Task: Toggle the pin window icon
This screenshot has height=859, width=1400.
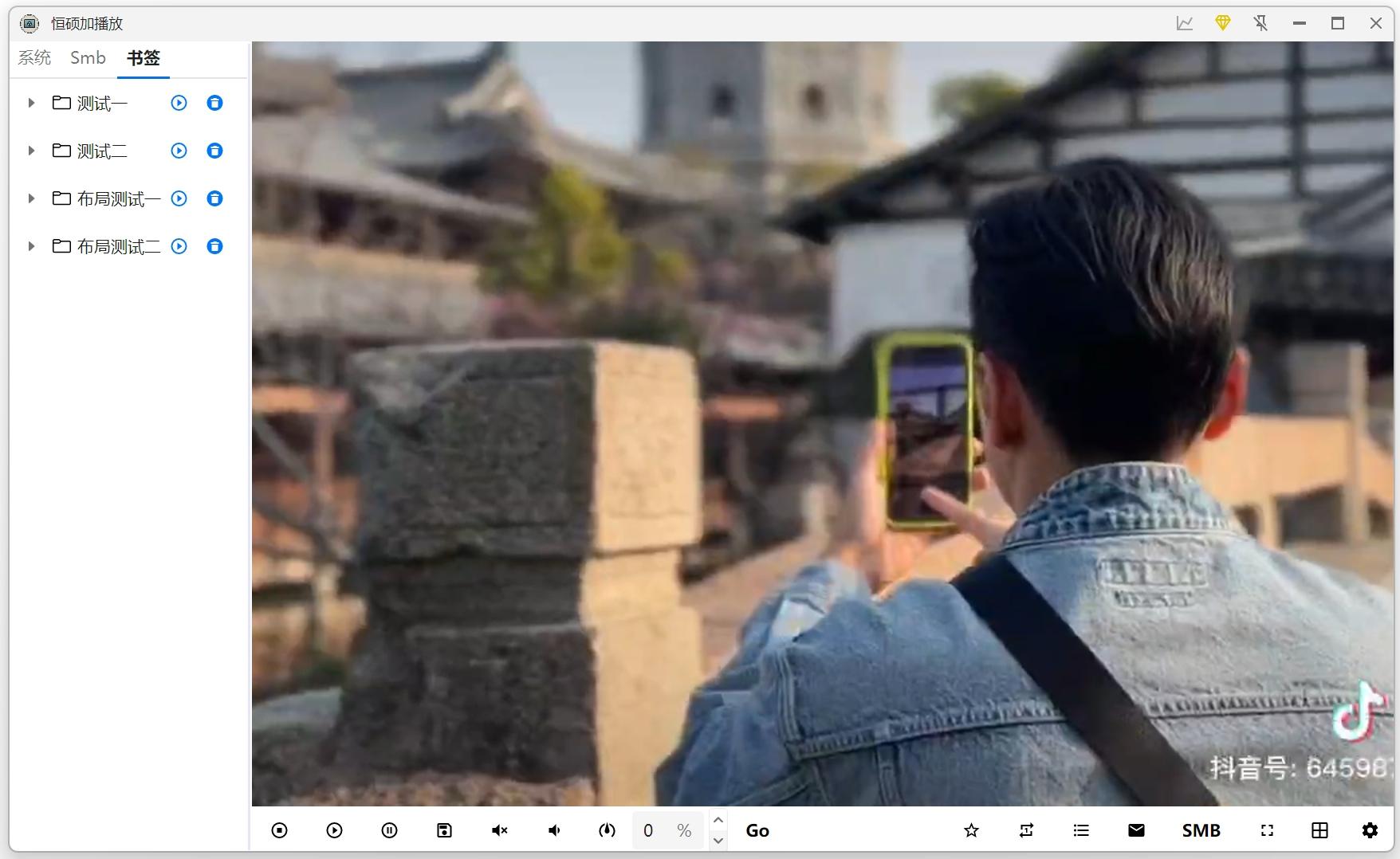Action: click(x=1260, y=23)
